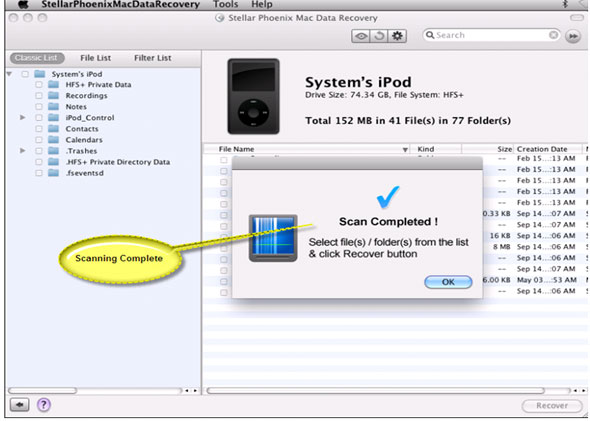This screenshot has height=421, width=590.
Task: Click the .fseventsd folder icon
Action: (54, 173)
